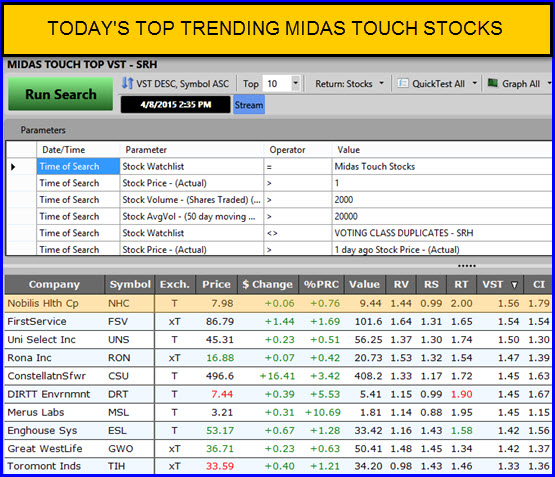Click the VST column sort descending arrow

(514, 285)
